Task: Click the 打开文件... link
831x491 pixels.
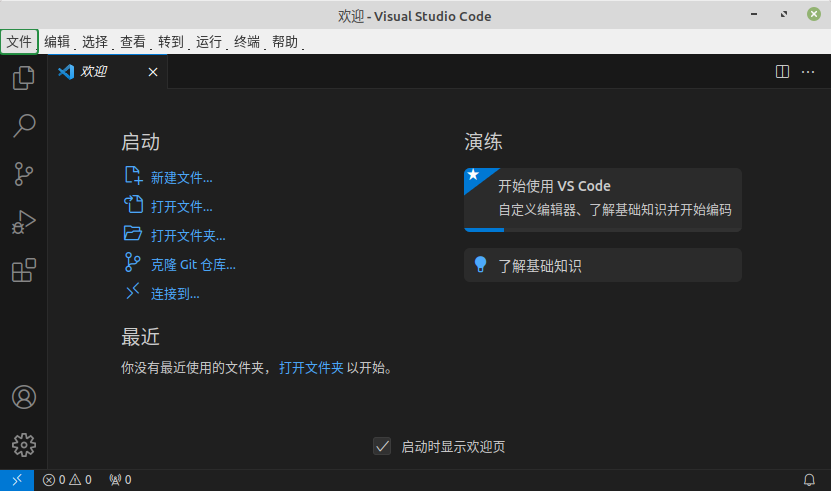Action: (182, 207)
